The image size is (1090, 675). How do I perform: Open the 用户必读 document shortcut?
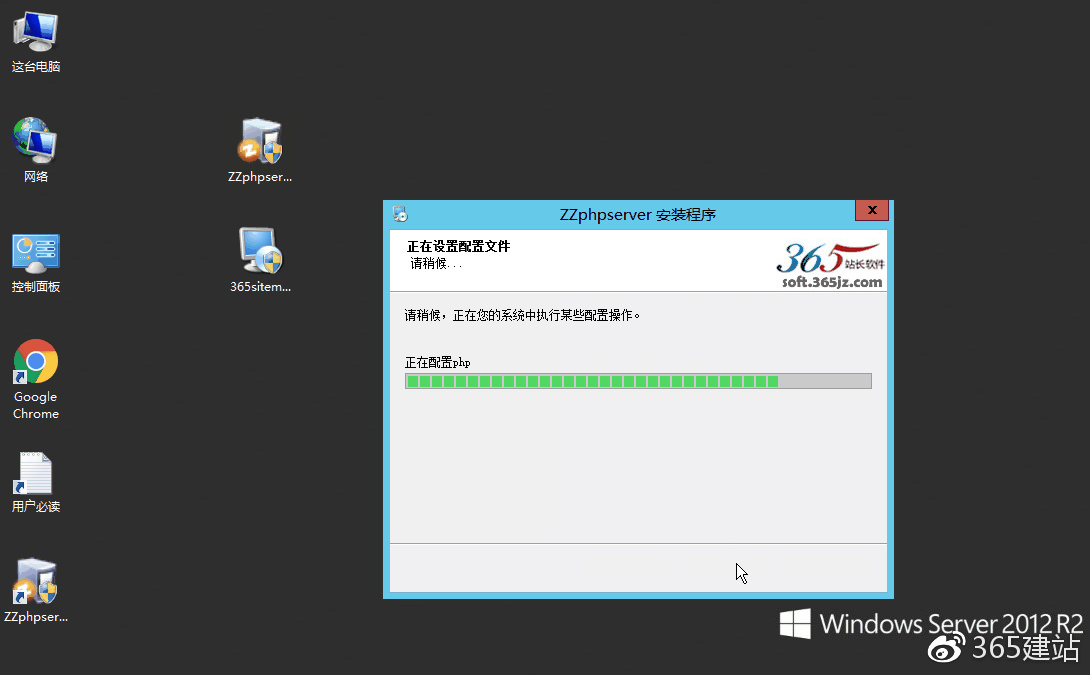(35, 482)
